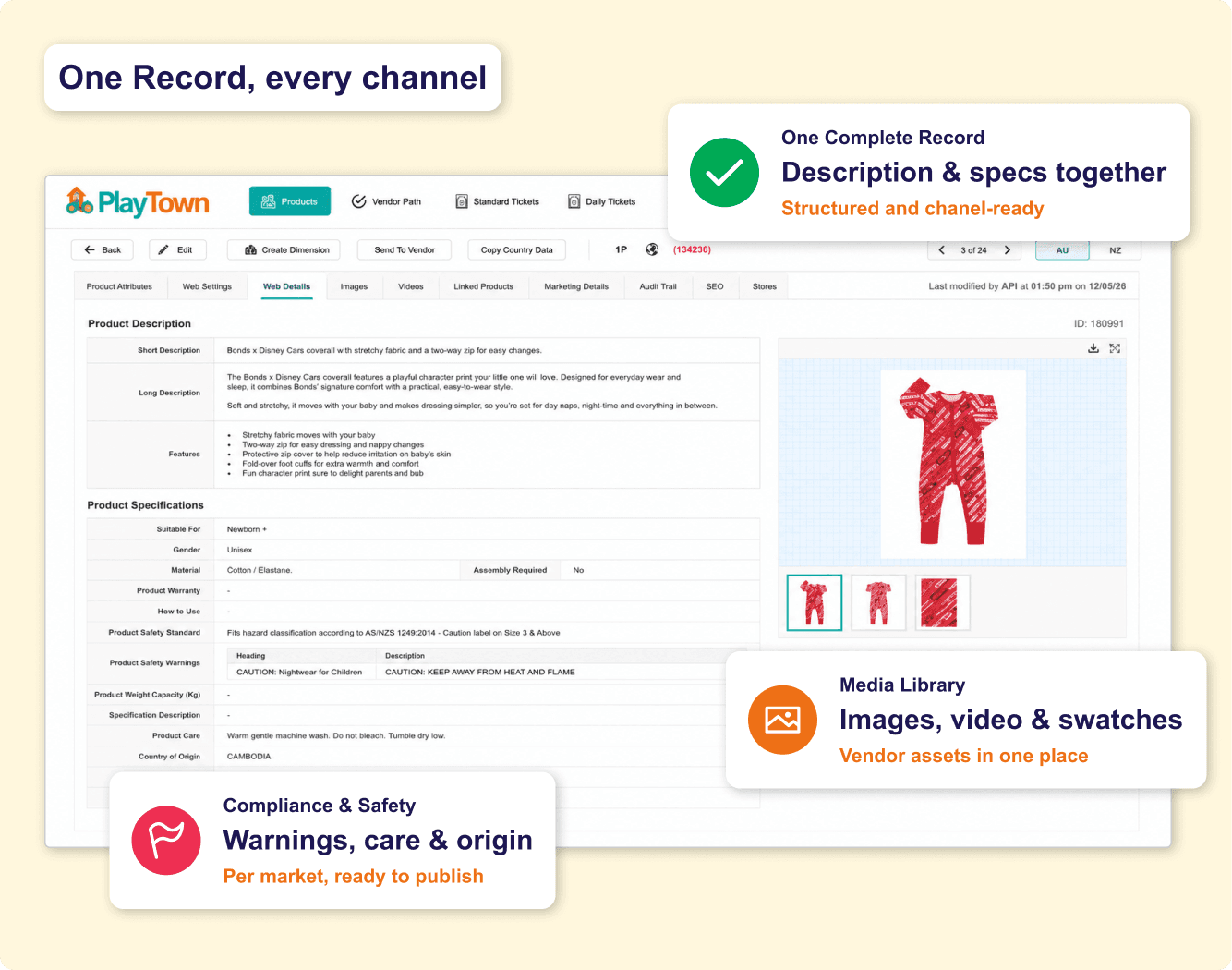Open the Vendor Path section

point(386,201)
